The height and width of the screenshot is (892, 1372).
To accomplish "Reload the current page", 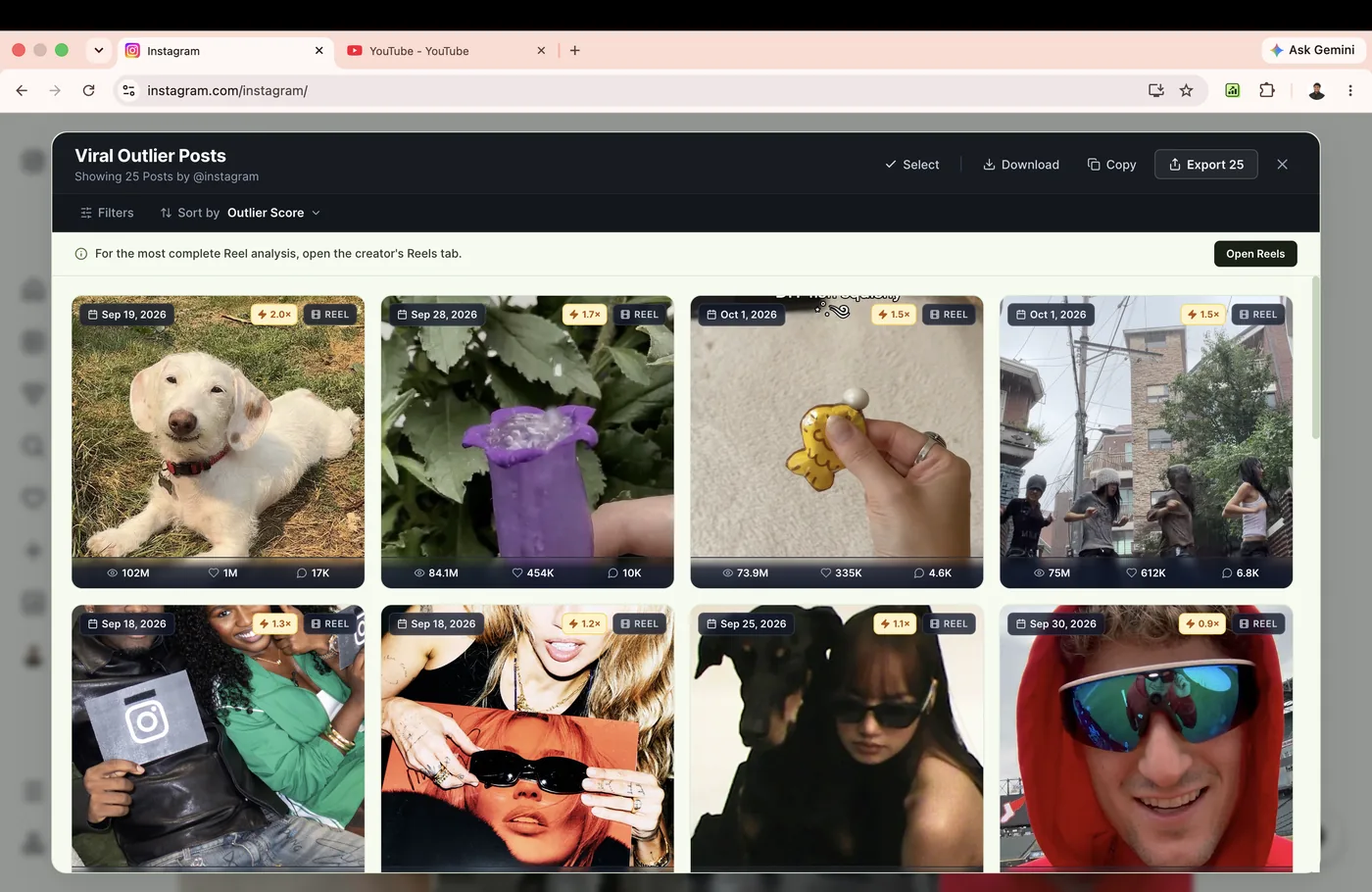I will click(88, 90).
